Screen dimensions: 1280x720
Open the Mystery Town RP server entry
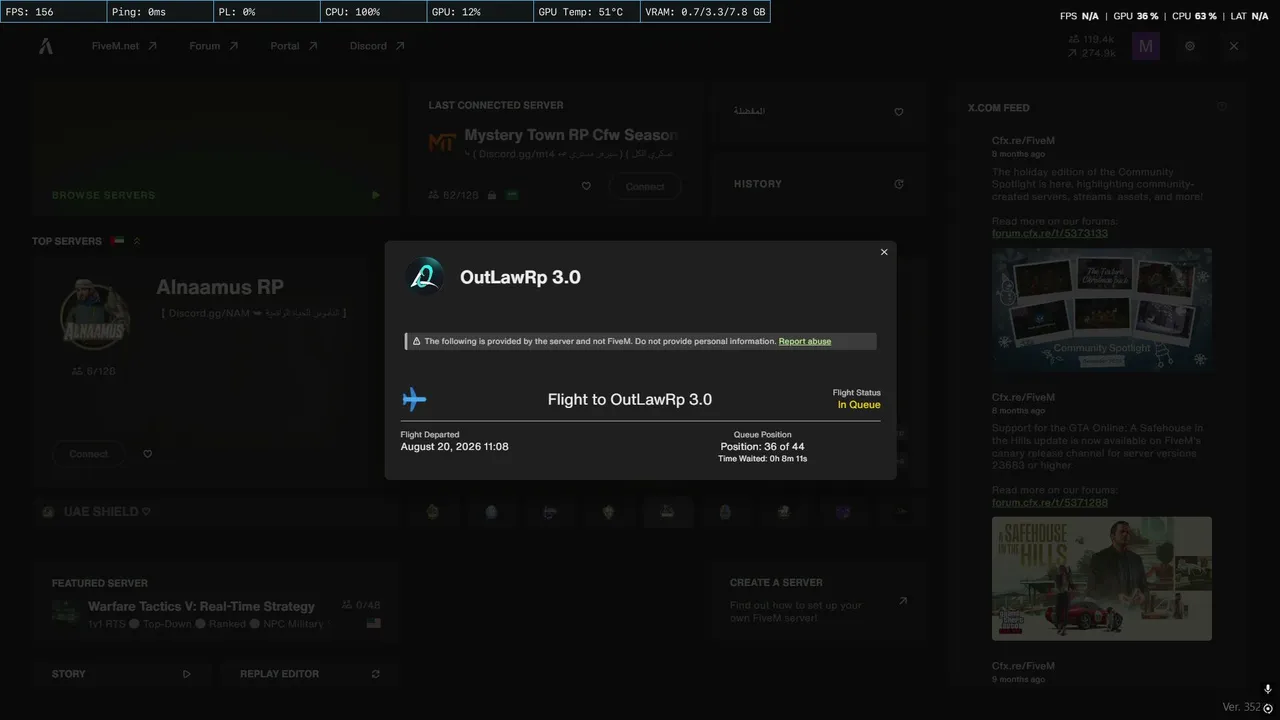571,135
